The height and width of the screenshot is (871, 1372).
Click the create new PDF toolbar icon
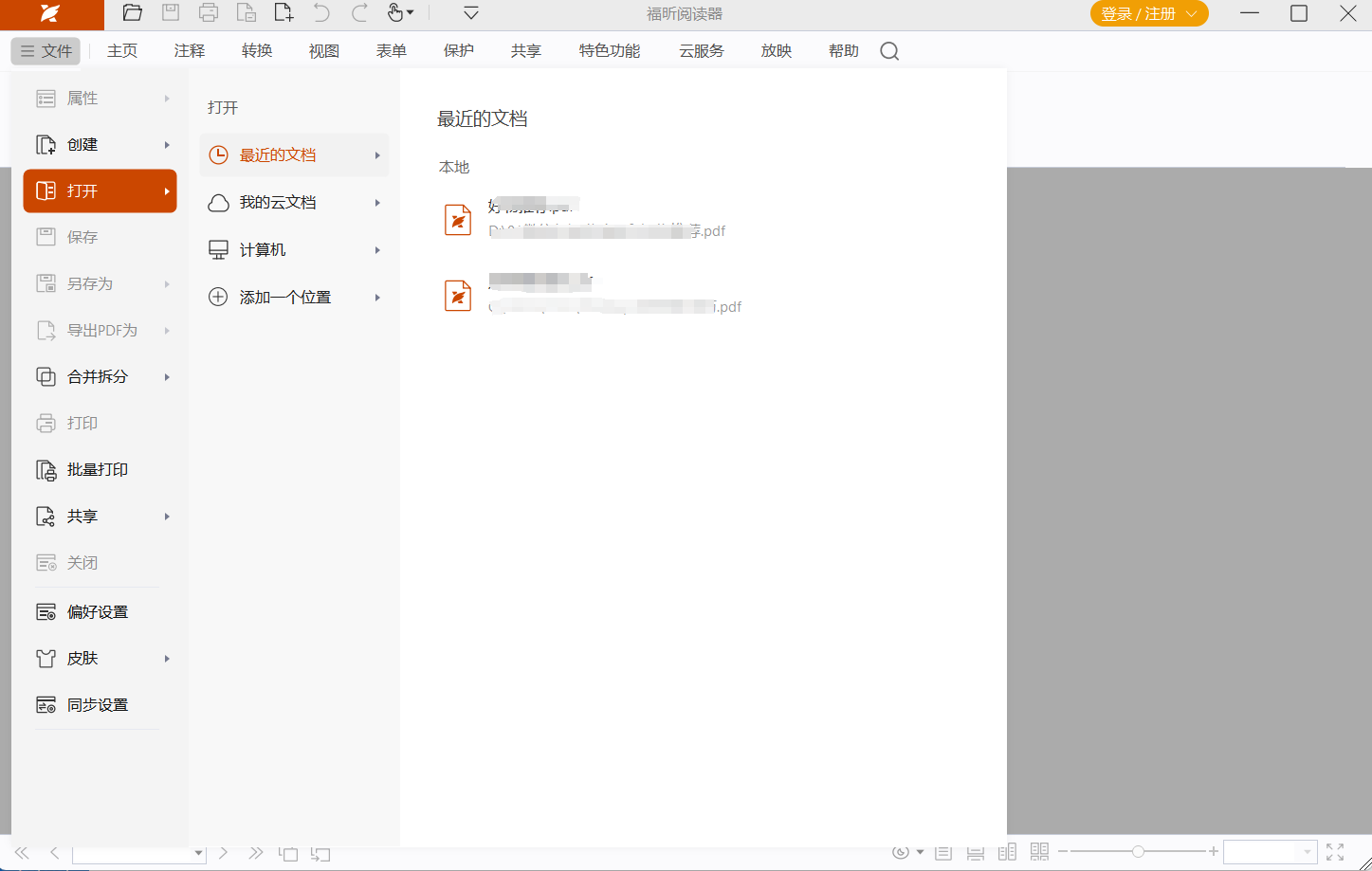[x=284, y=13]
